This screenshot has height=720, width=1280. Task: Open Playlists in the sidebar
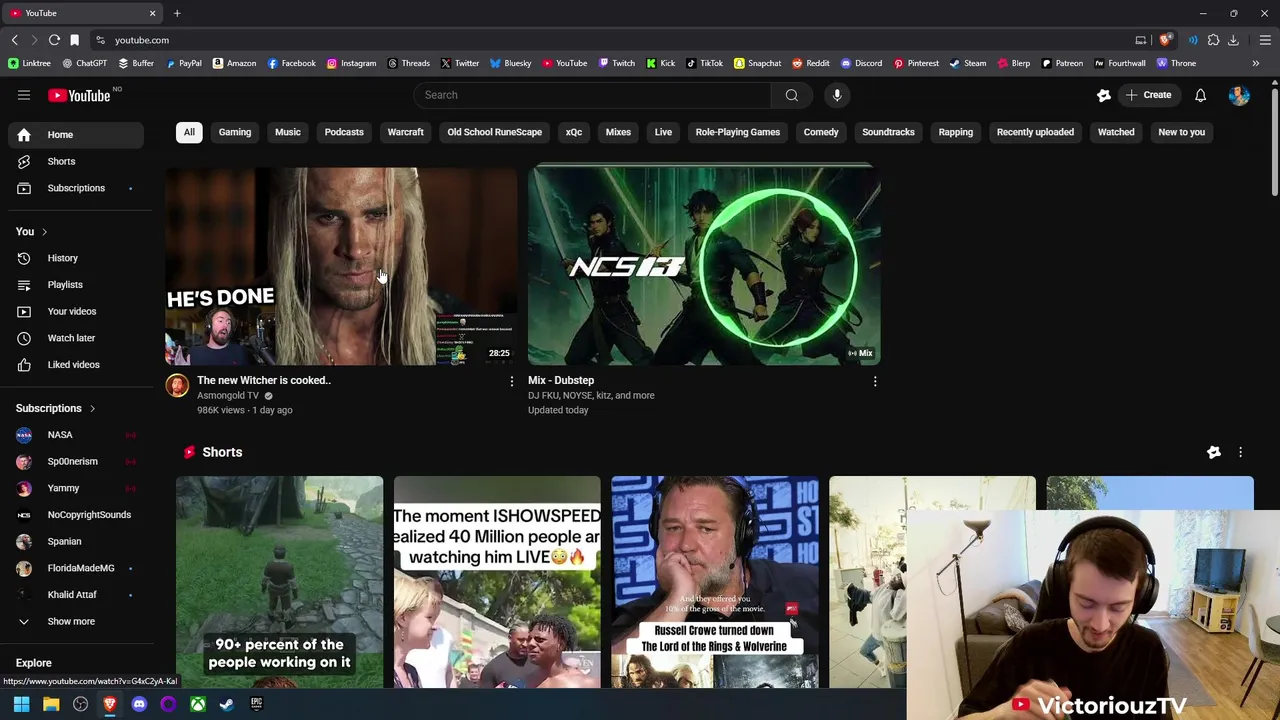tap(76, 285)
